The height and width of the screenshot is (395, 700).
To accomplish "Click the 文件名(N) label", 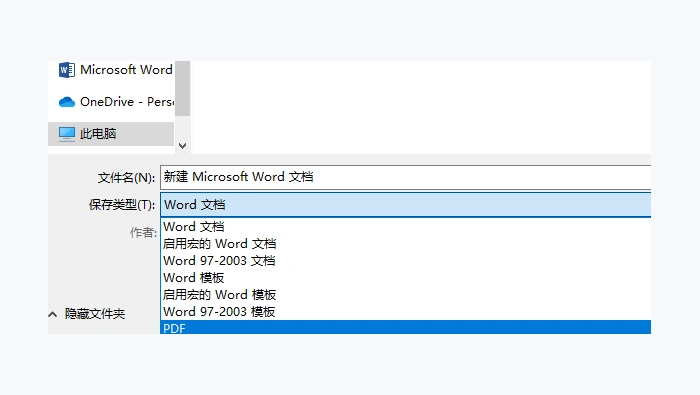I will (126, 178).
